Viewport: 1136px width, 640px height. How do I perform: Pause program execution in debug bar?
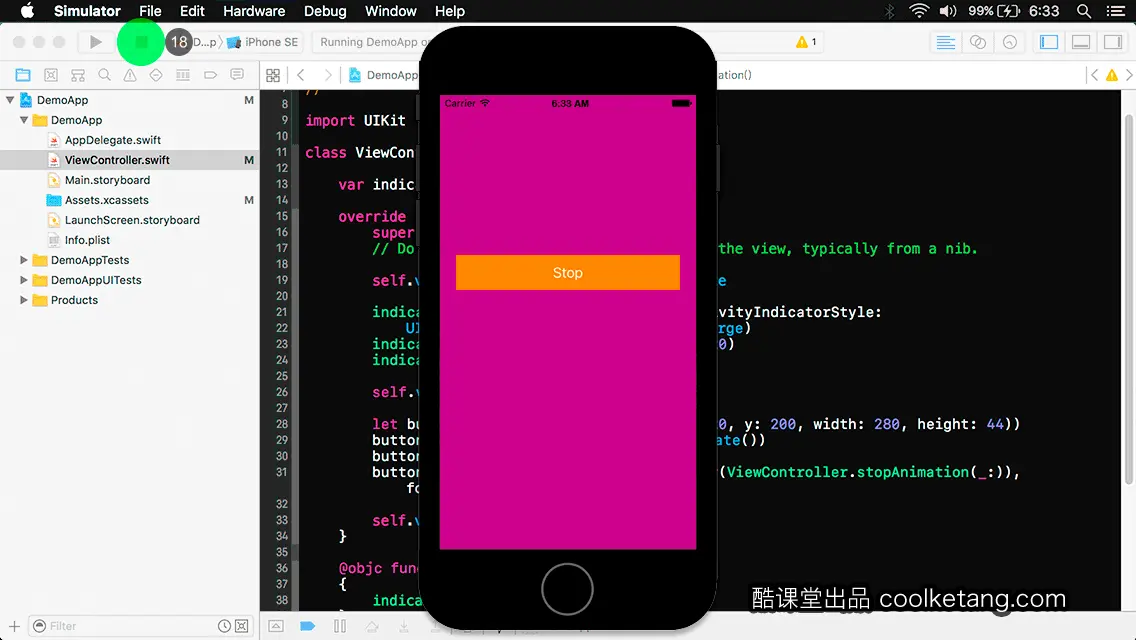click(340, 626)
